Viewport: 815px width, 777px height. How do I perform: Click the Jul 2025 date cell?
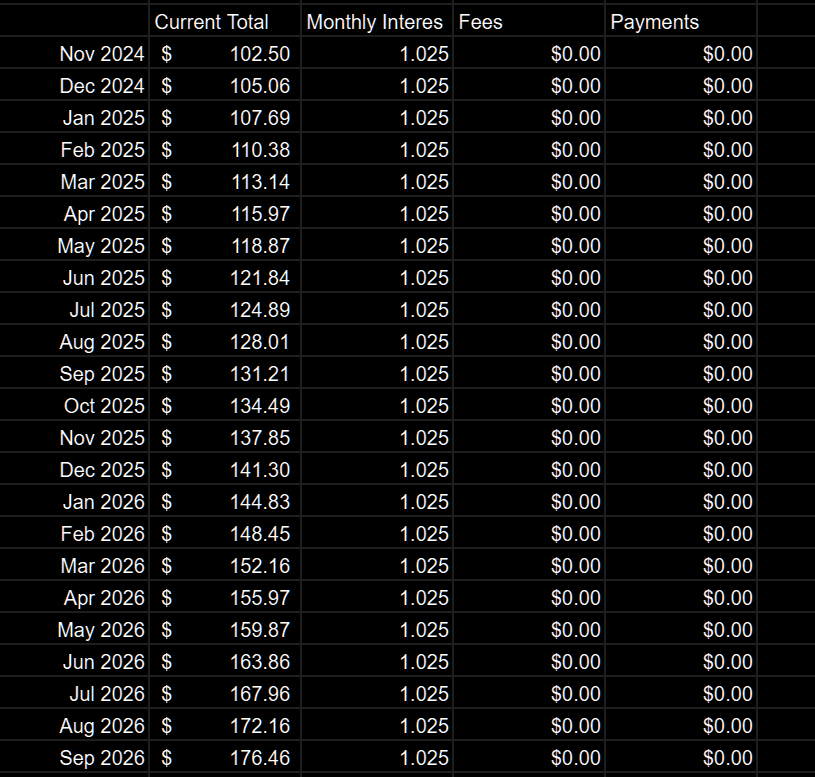74,310
